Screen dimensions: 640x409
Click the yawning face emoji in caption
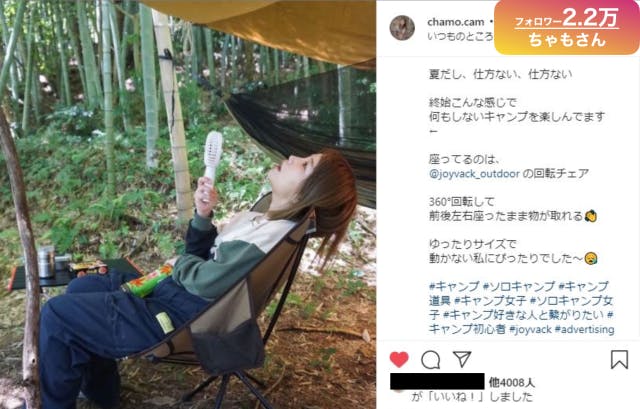[591, 258]
